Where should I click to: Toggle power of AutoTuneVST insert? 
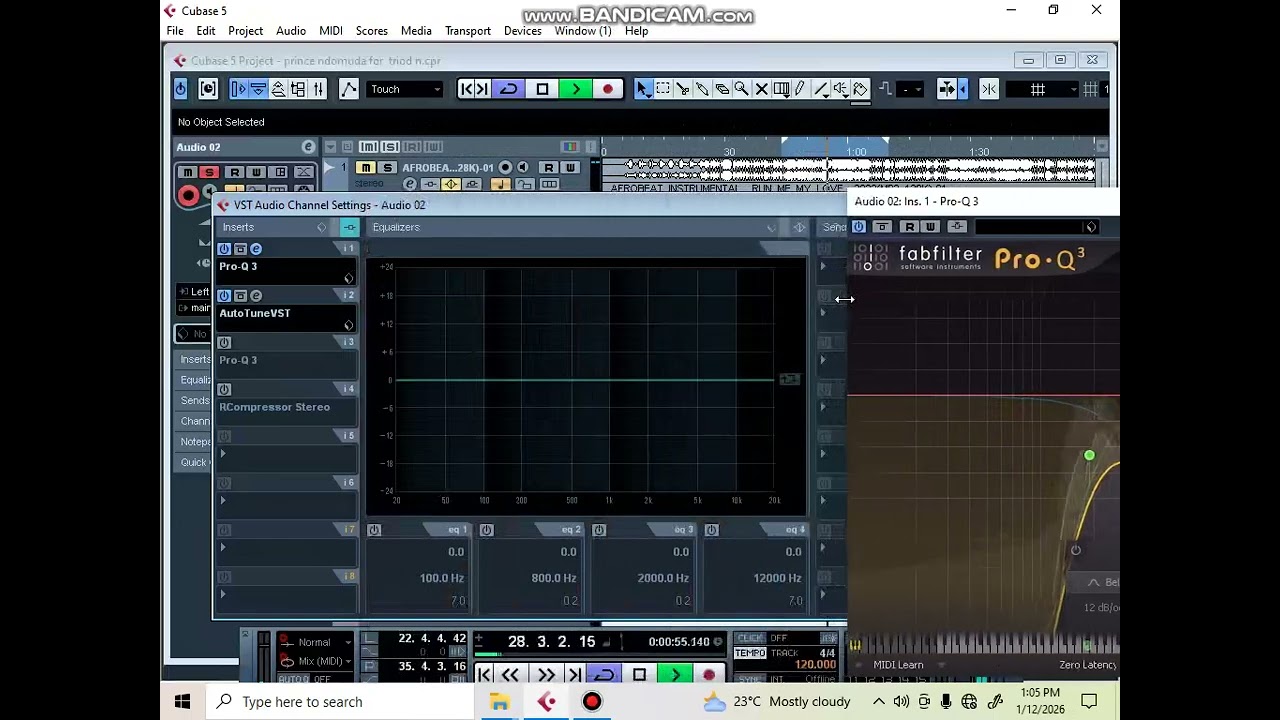coord(224,296)
